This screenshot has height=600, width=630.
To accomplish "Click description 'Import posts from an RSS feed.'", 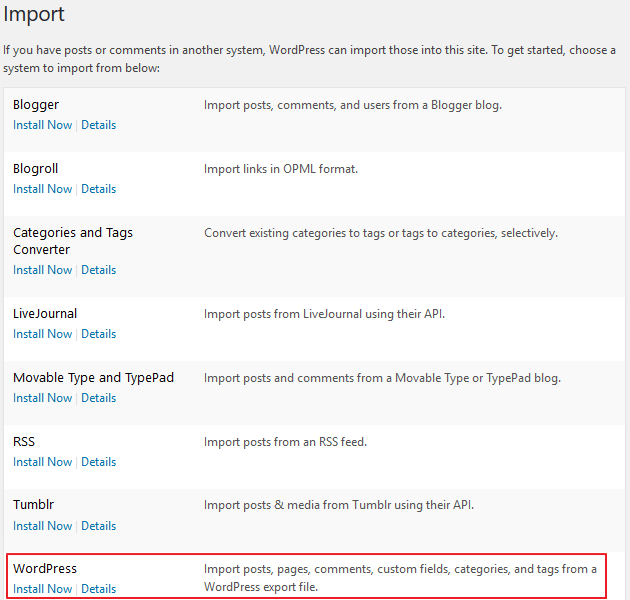I will 285,442.
